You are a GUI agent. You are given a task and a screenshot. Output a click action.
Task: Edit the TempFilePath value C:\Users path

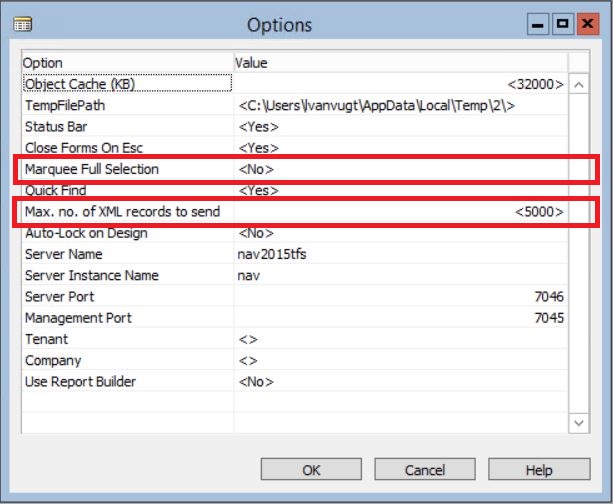(401, 105)
